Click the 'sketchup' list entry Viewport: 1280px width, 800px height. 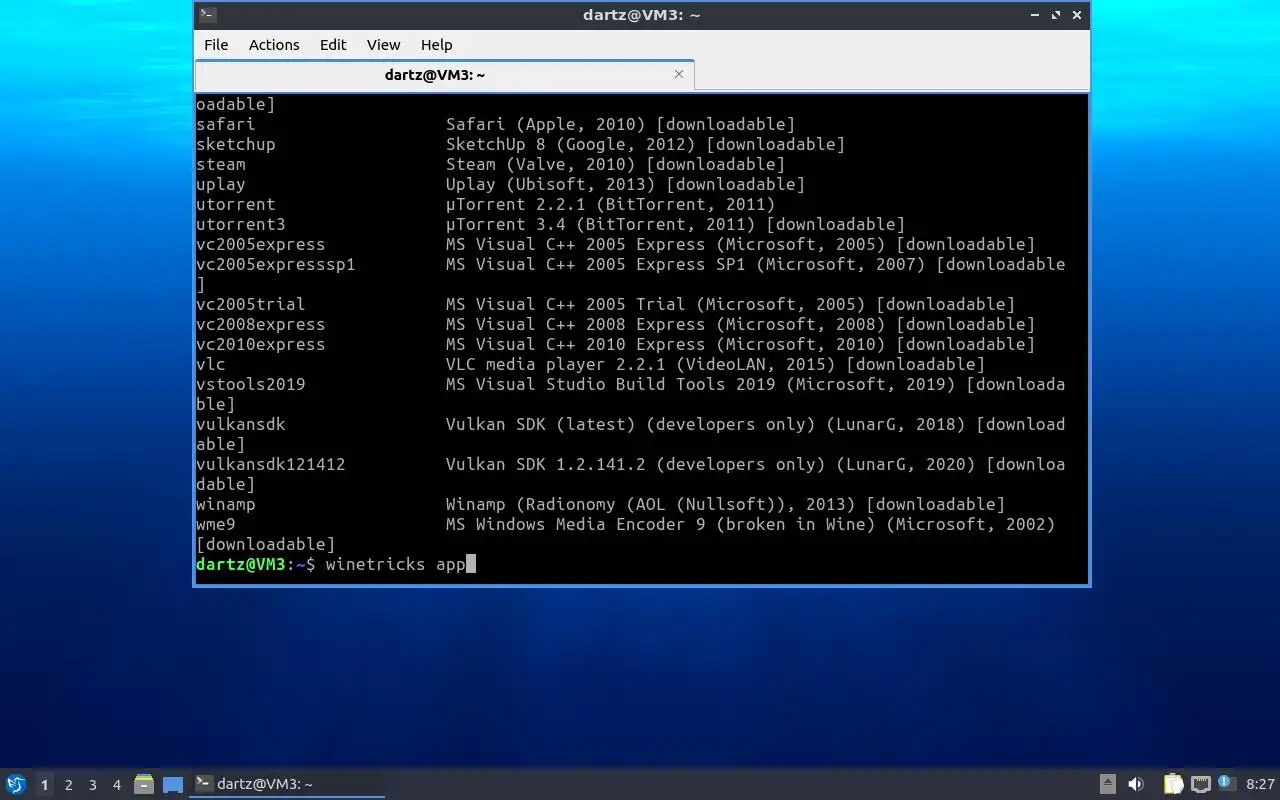pos(235,144)
